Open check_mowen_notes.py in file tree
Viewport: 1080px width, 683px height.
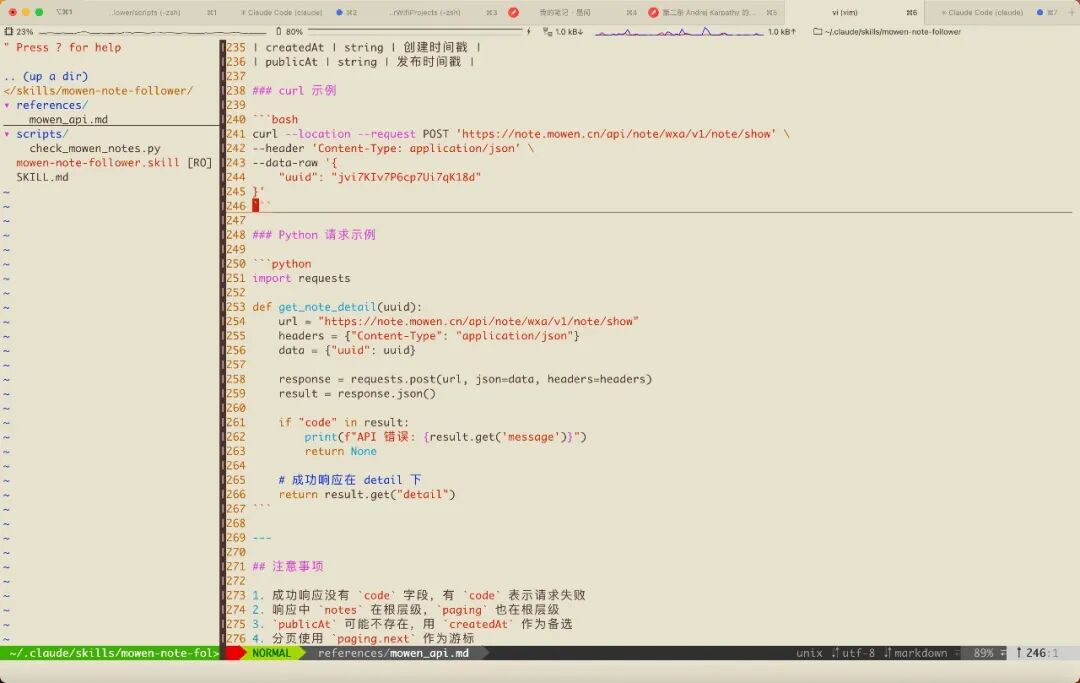(95, 148)
